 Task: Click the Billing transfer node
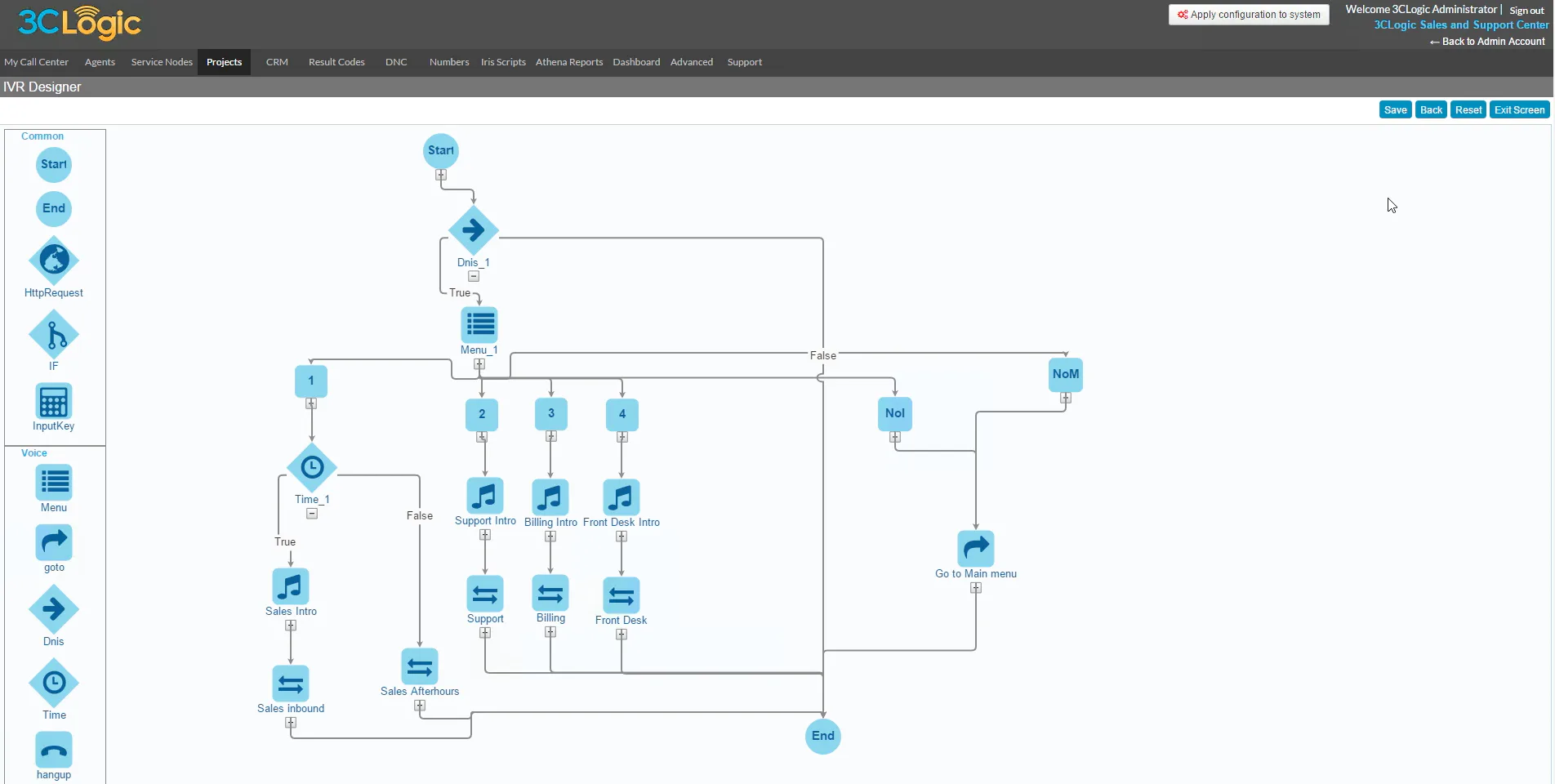tap(550, 593)
